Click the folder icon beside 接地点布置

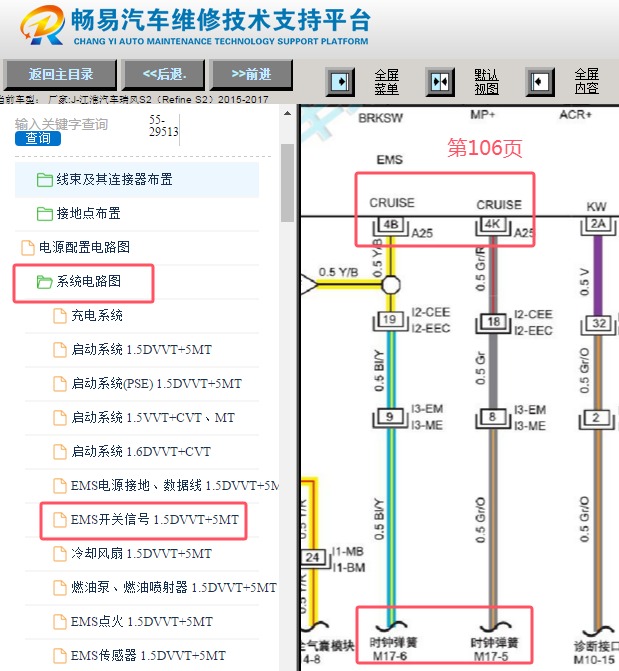tap(45, 214)
